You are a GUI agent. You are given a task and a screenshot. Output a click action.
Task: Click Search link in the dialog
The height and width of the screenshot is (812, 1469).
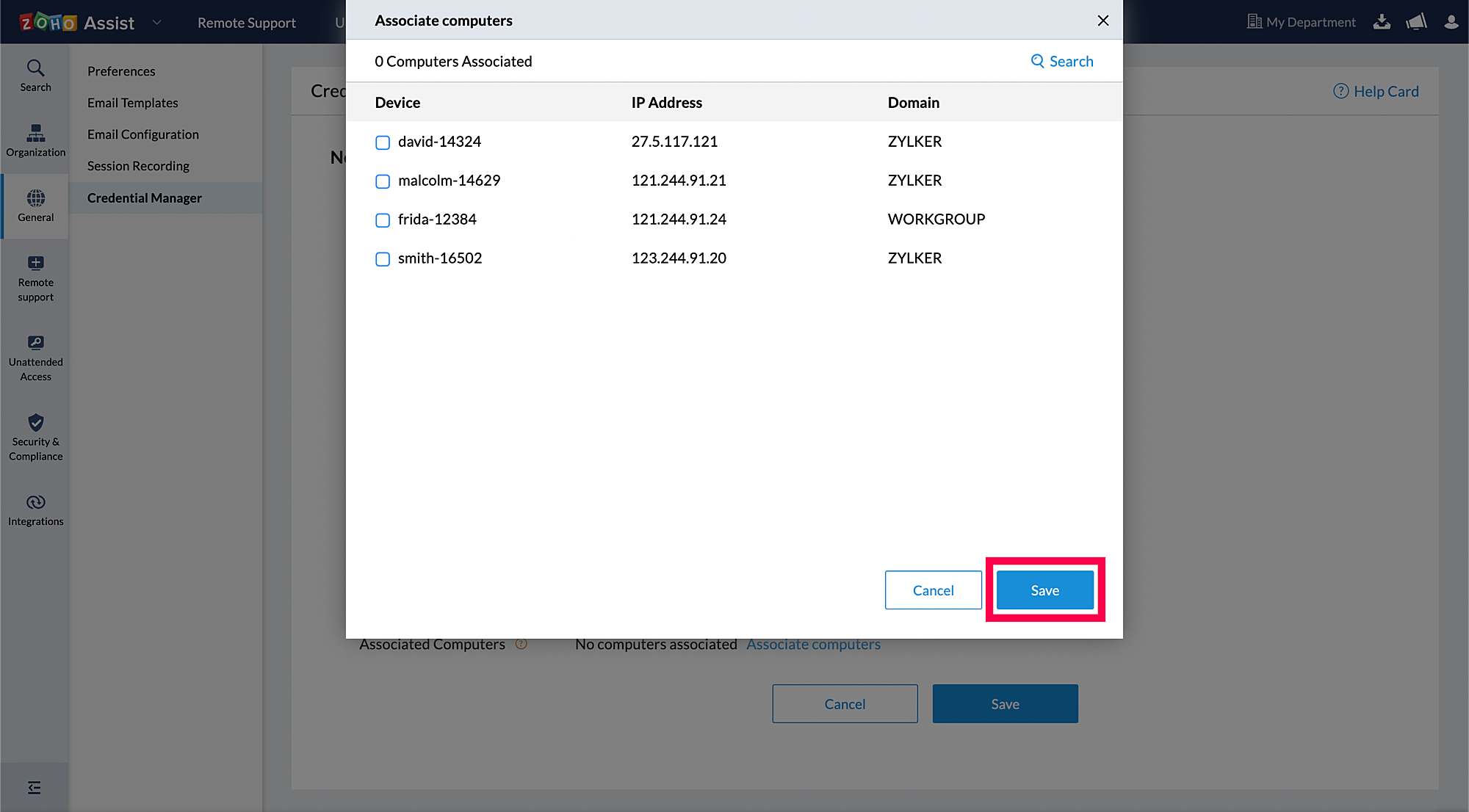[1062, 62]
